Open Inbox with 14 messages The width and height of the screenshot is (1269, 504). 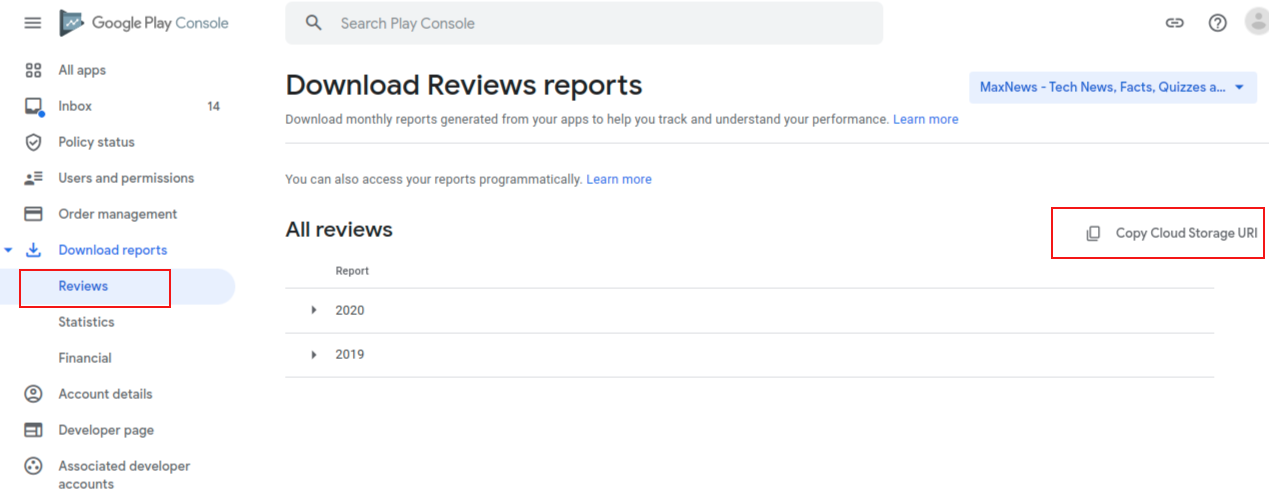[x=117, y=106]
